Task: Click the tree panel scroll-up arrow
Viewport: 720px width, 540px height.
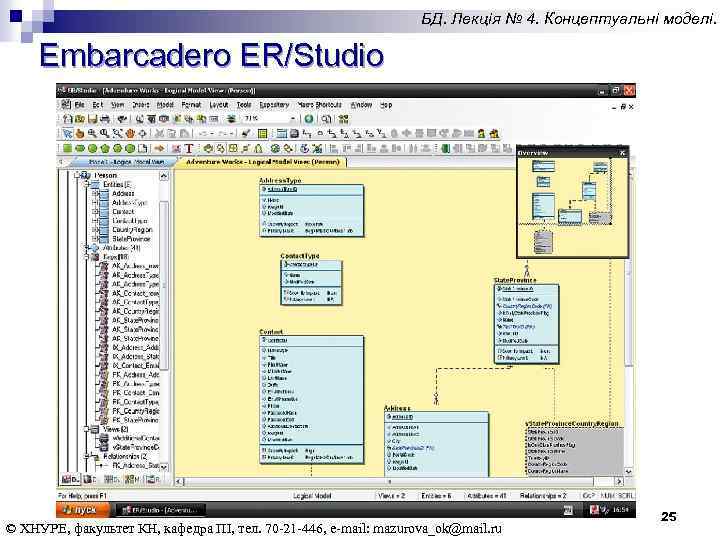Action: pos(163,176)
